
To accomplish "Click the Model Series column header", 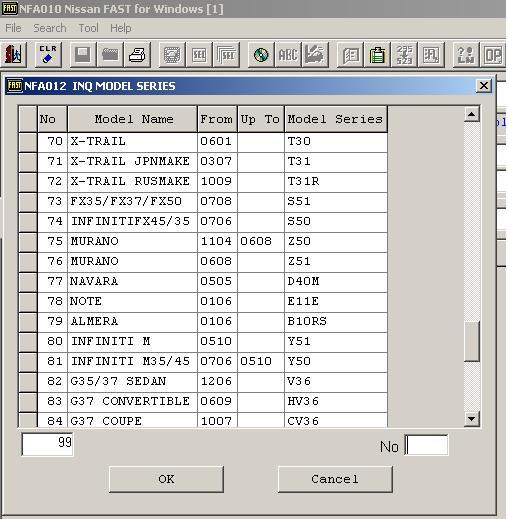I will (x=336, y=119).
